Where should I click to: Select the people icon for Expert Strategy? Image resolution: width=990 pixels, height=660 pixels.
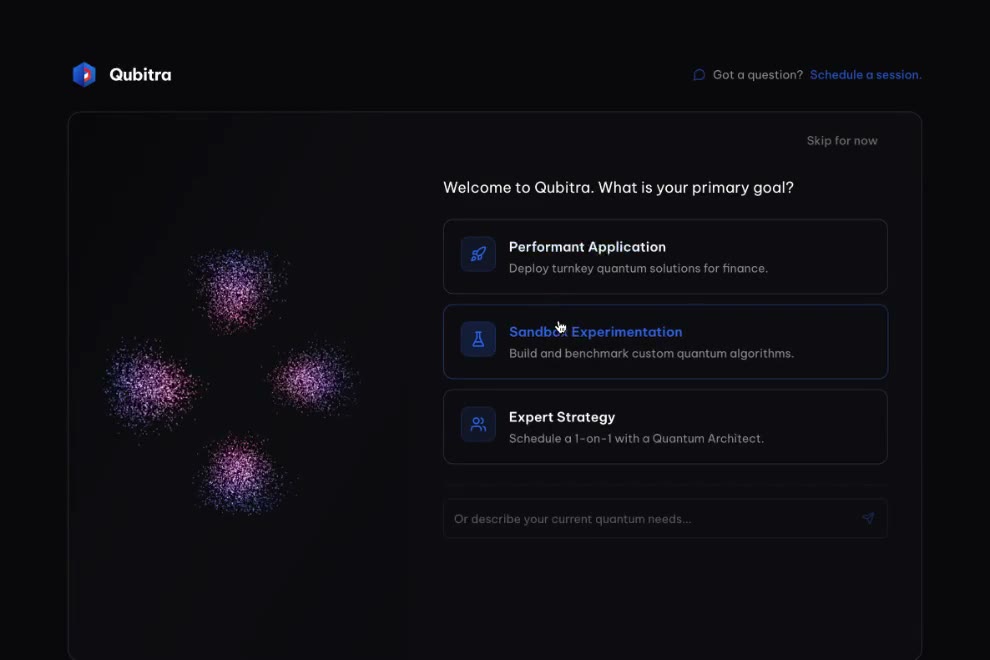478,424
